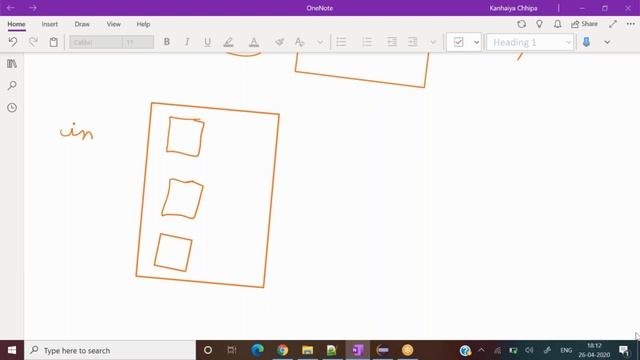The height and width of the screenshot is (360, 640).
Task: Click the Paste clipboard icon
Action: [x=53, y=42]
